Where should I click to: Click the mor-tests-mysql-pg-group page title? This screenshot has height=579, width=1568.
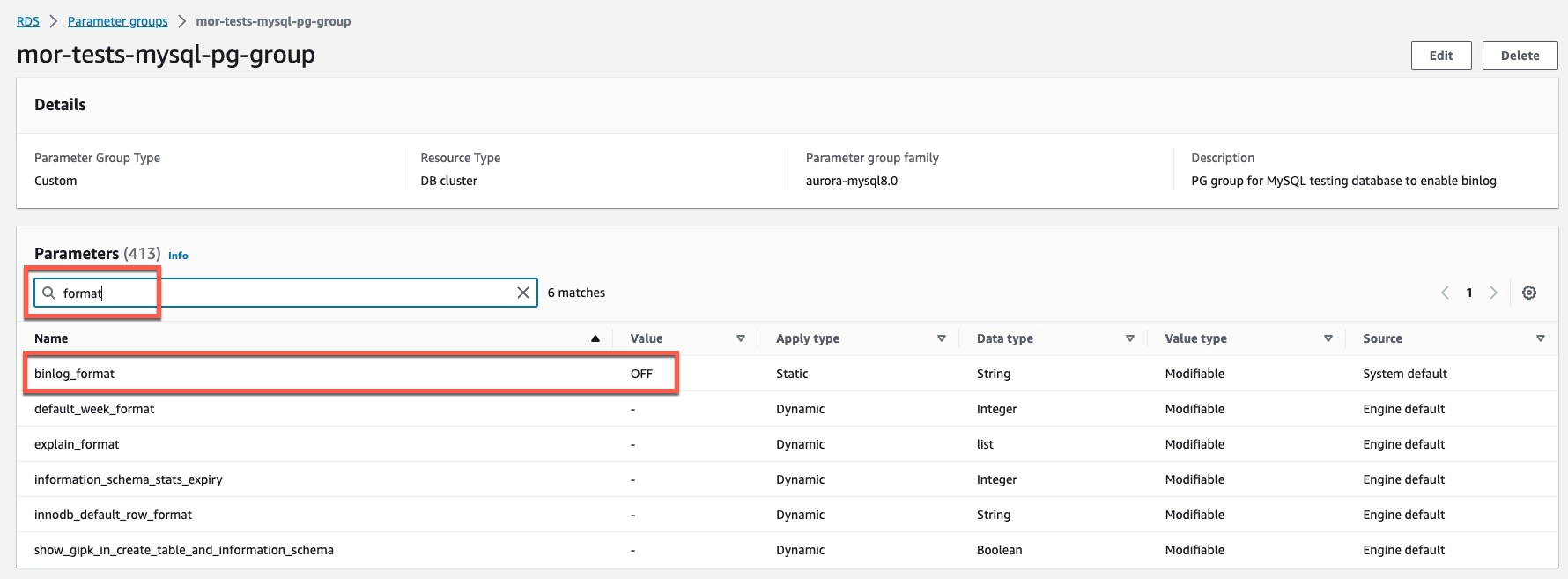[166, 55]
